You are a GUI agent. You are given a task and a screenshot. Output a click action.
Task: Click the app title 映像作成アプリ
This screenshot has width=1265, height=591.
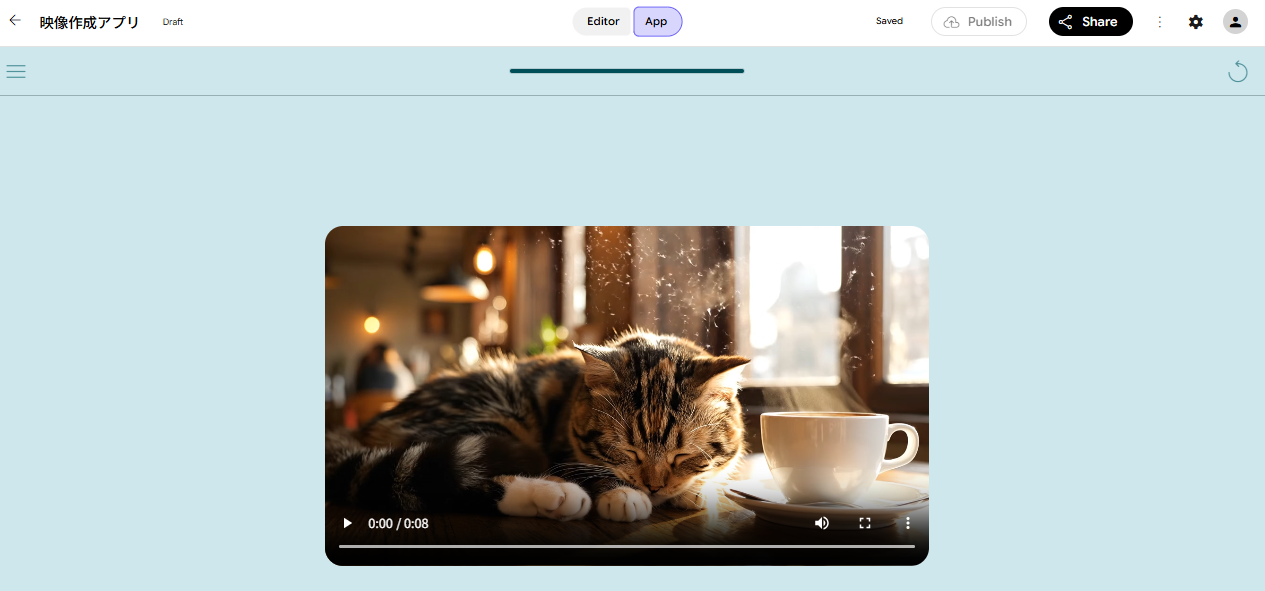coord(90,22)
